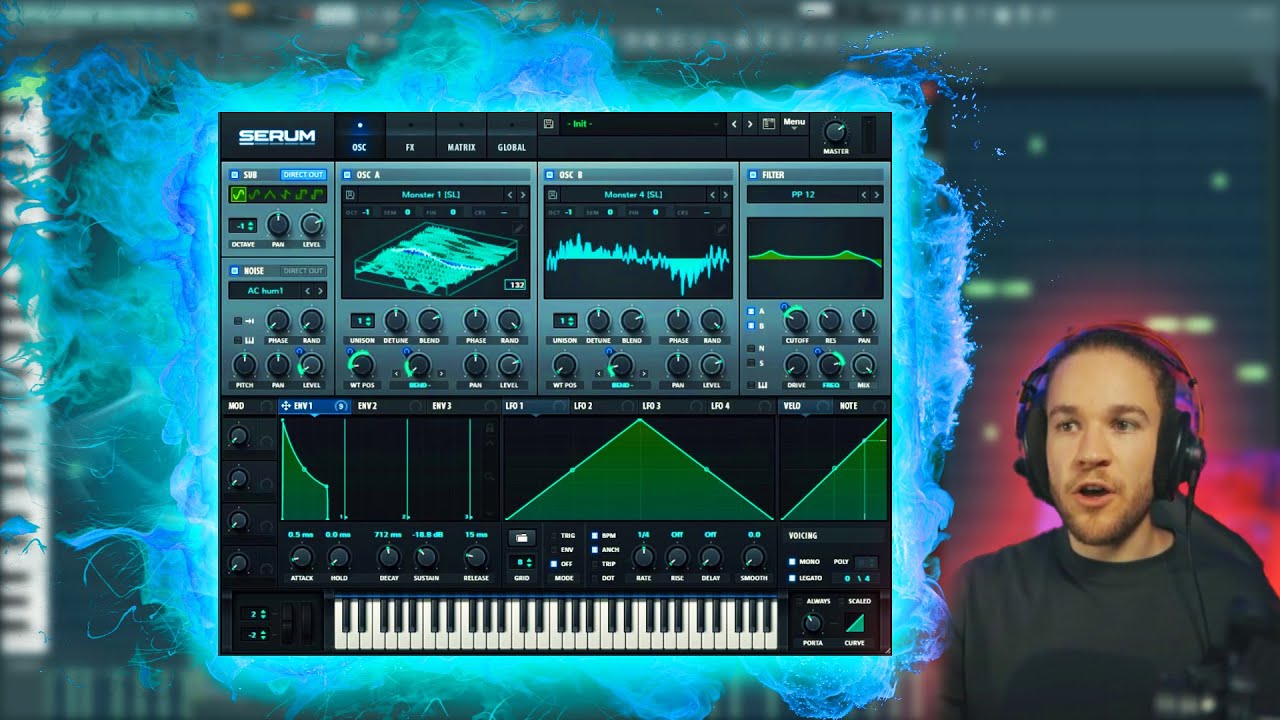
Task: Click the ENV 1 drag-to-assign cross icon
Action: [x=287, y=406]
